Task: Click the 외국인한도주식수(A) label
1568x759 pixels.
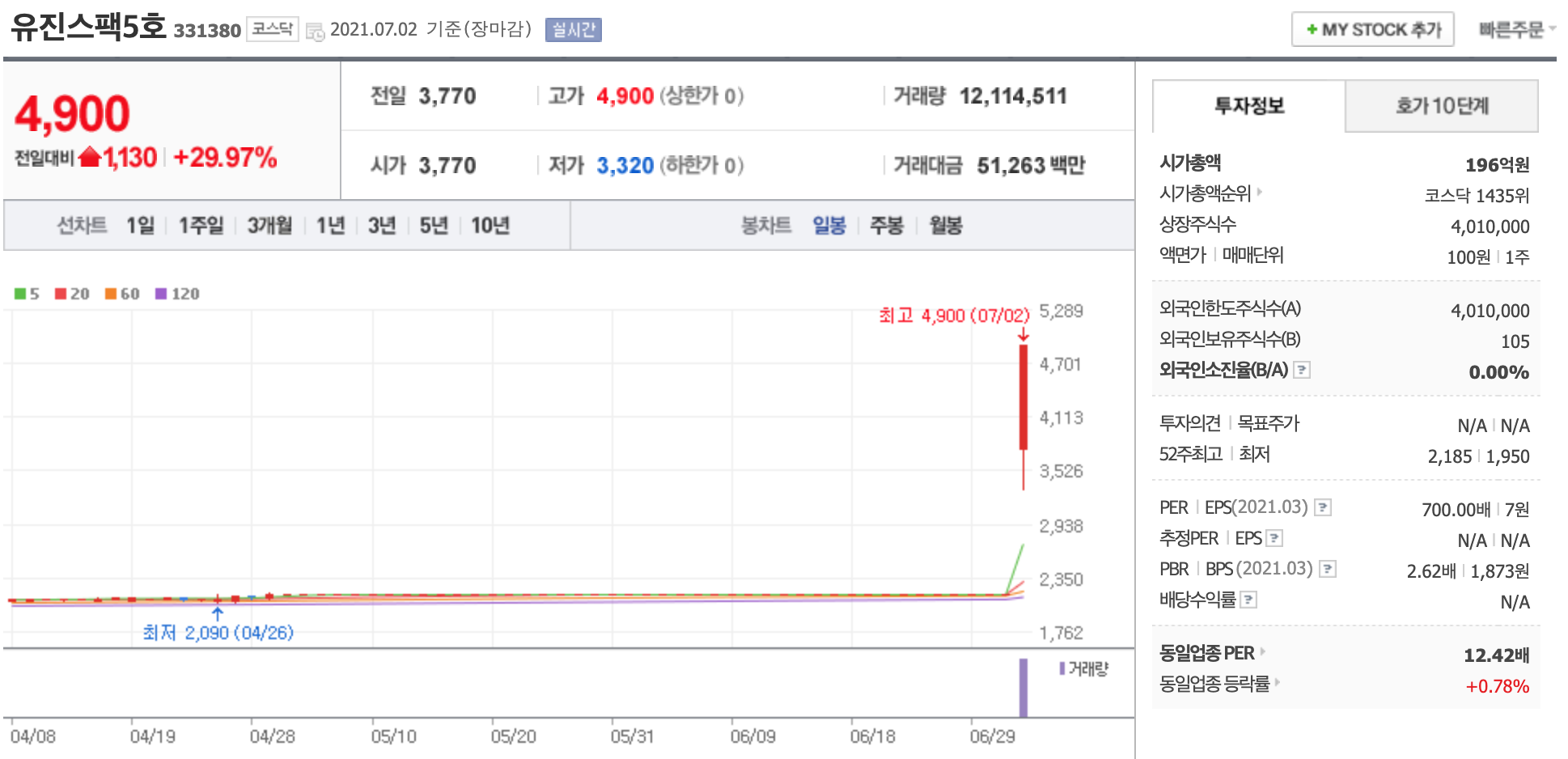Action: (1230, 308)
